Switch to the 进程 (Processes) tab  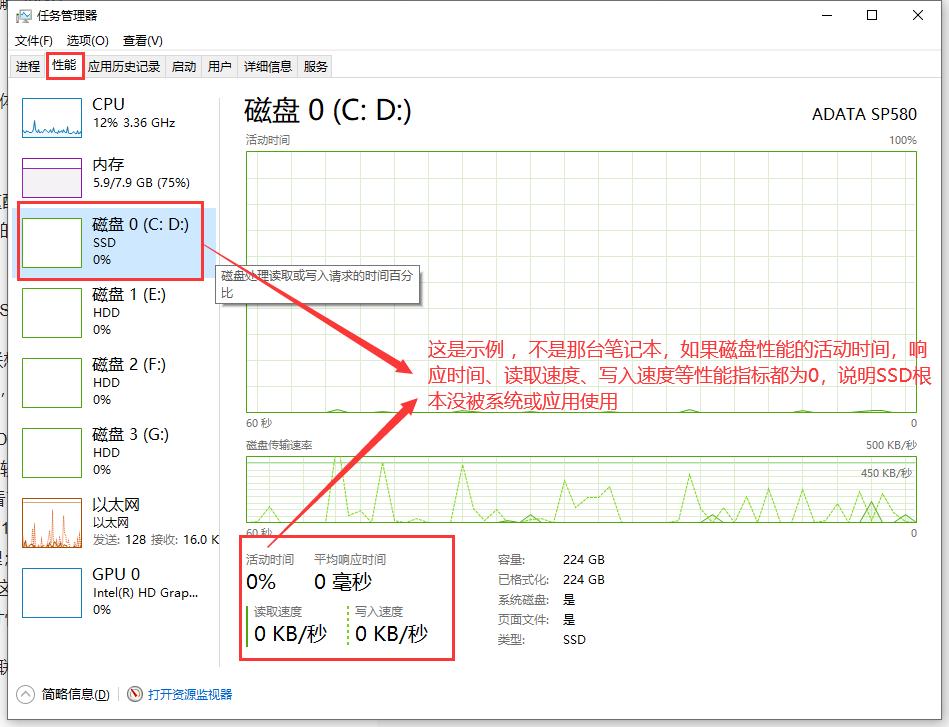[x=27, y=65]
